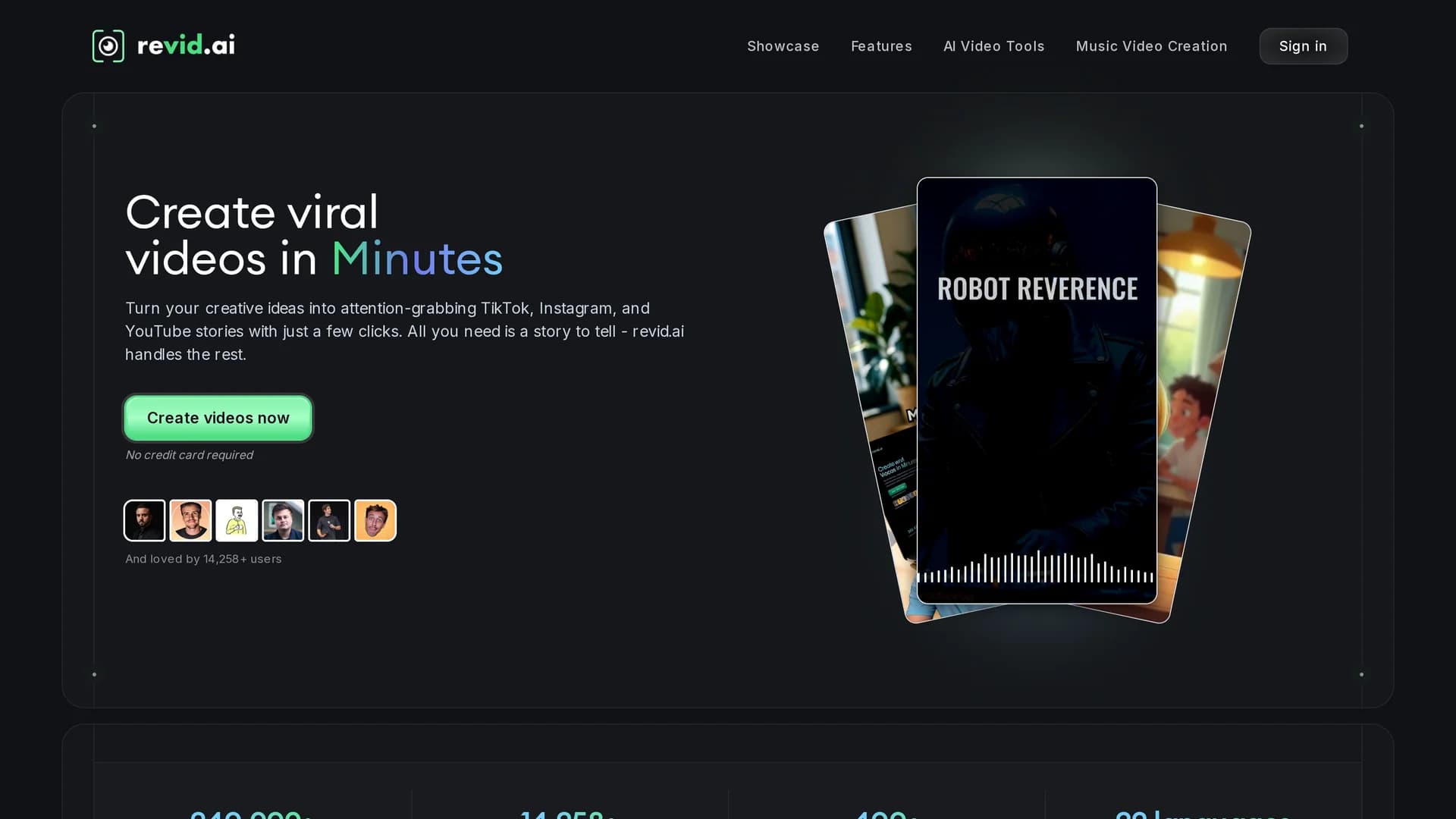Go to the Showcase menu item

tap(783, 46)
